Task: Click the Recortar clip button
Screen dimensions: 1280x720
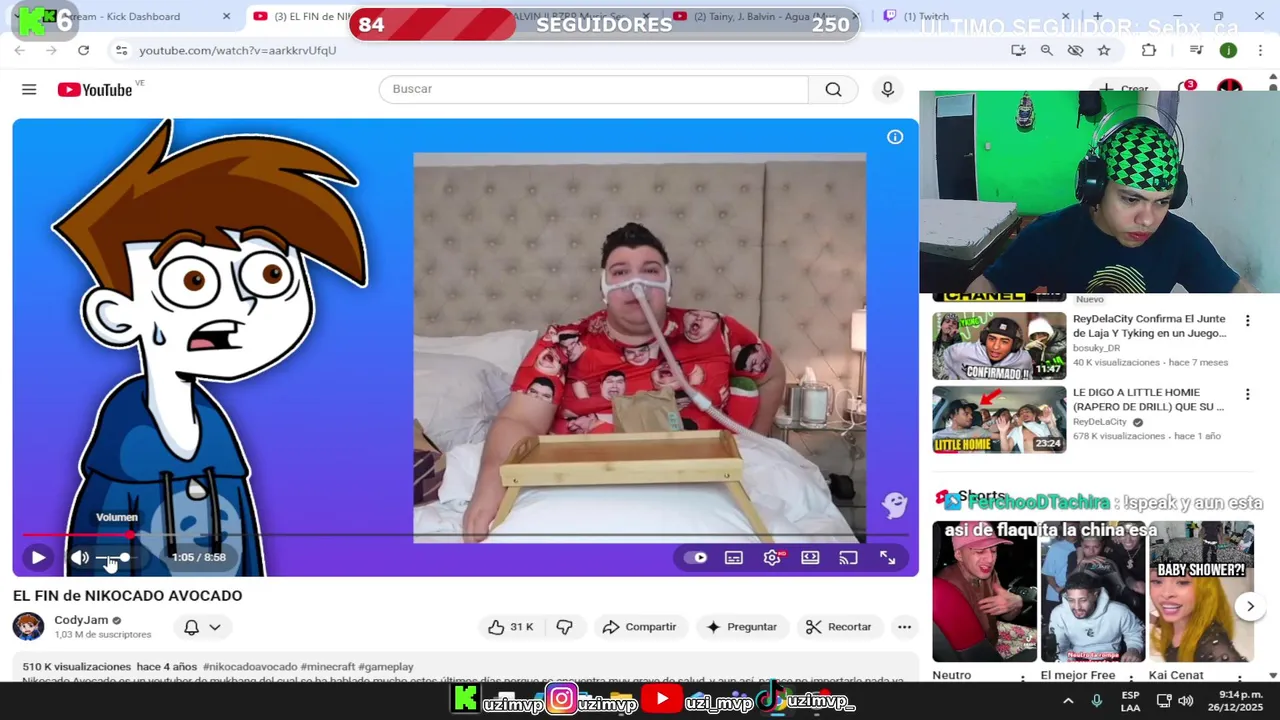Action: (x=839, y=627)
